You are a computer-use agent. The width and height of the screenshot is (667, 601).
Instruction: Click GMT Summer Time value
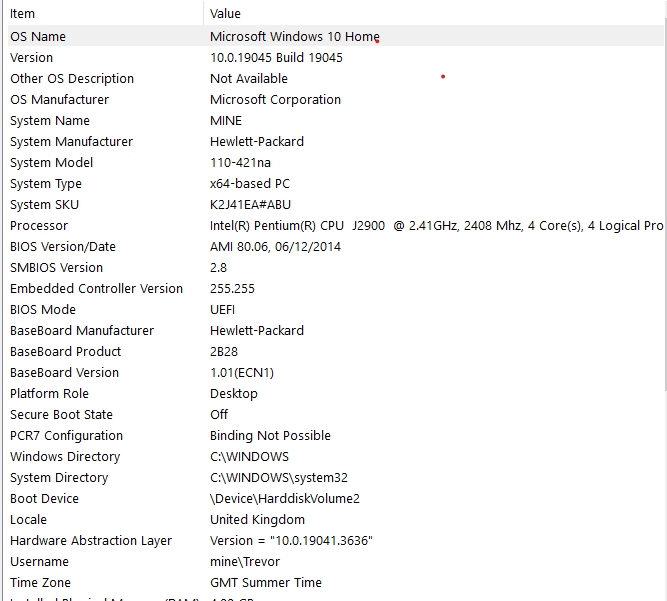[x=266, y=582]
